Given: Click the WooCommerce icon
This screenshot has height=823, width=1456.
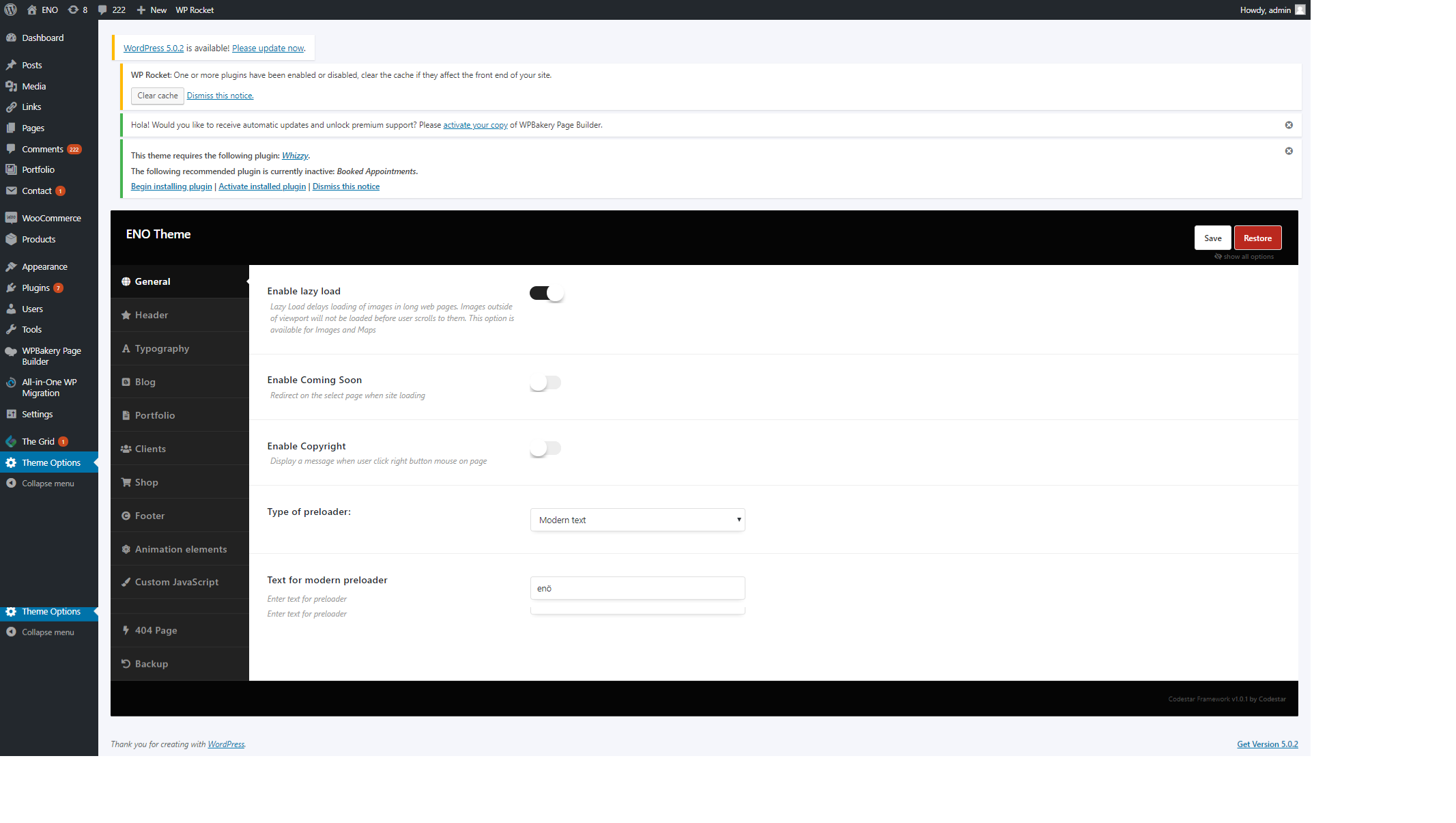Looking at the screenshot, I should pyautogui.click(x=11, y=218).
